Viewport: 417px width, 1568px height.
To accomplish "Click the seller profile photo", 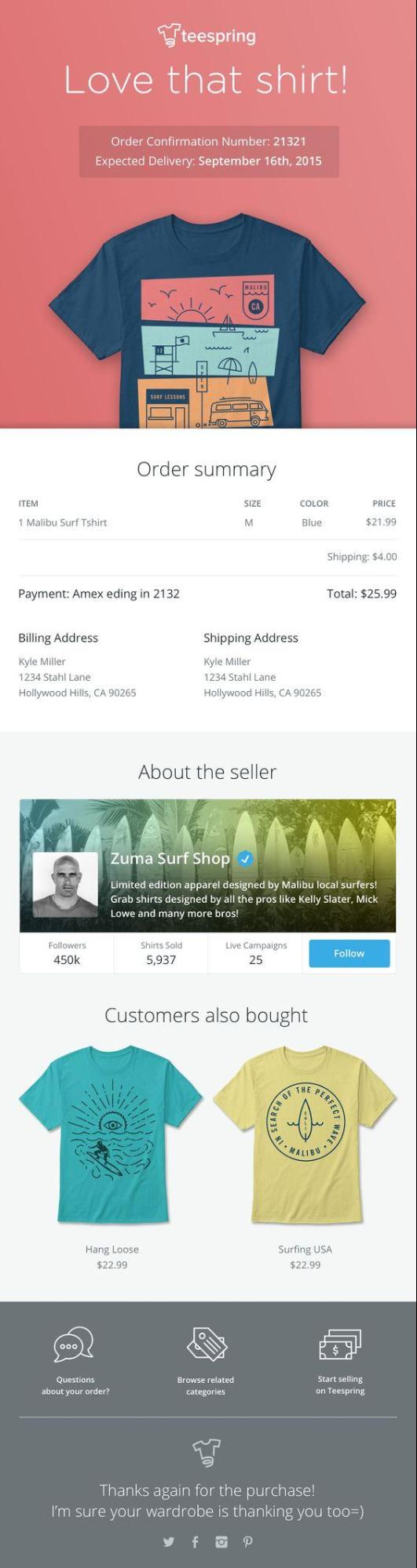I will [x=65, y=885].
